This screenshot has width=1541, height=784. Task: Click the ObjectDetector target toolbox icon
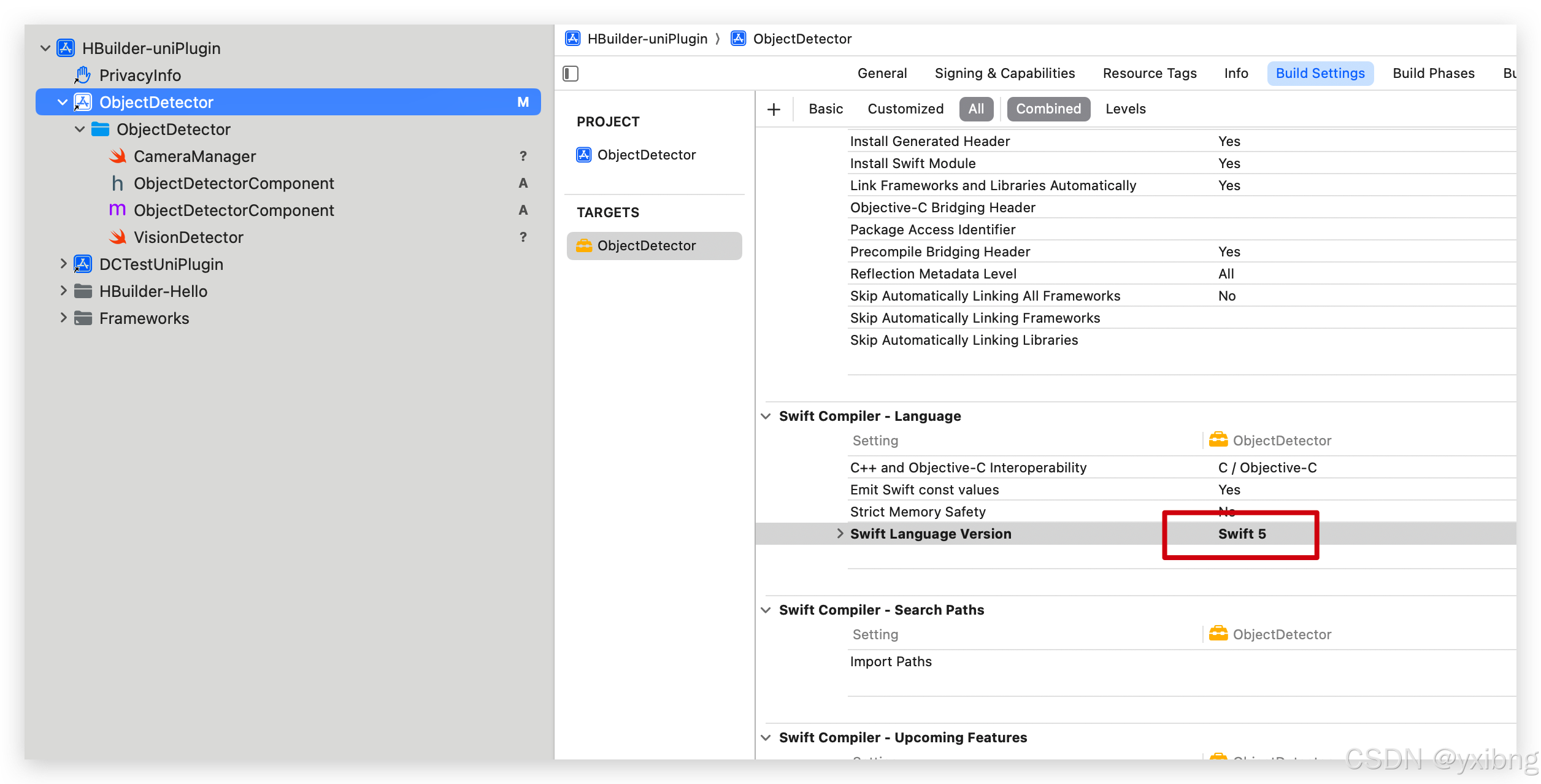coord(583,246)
